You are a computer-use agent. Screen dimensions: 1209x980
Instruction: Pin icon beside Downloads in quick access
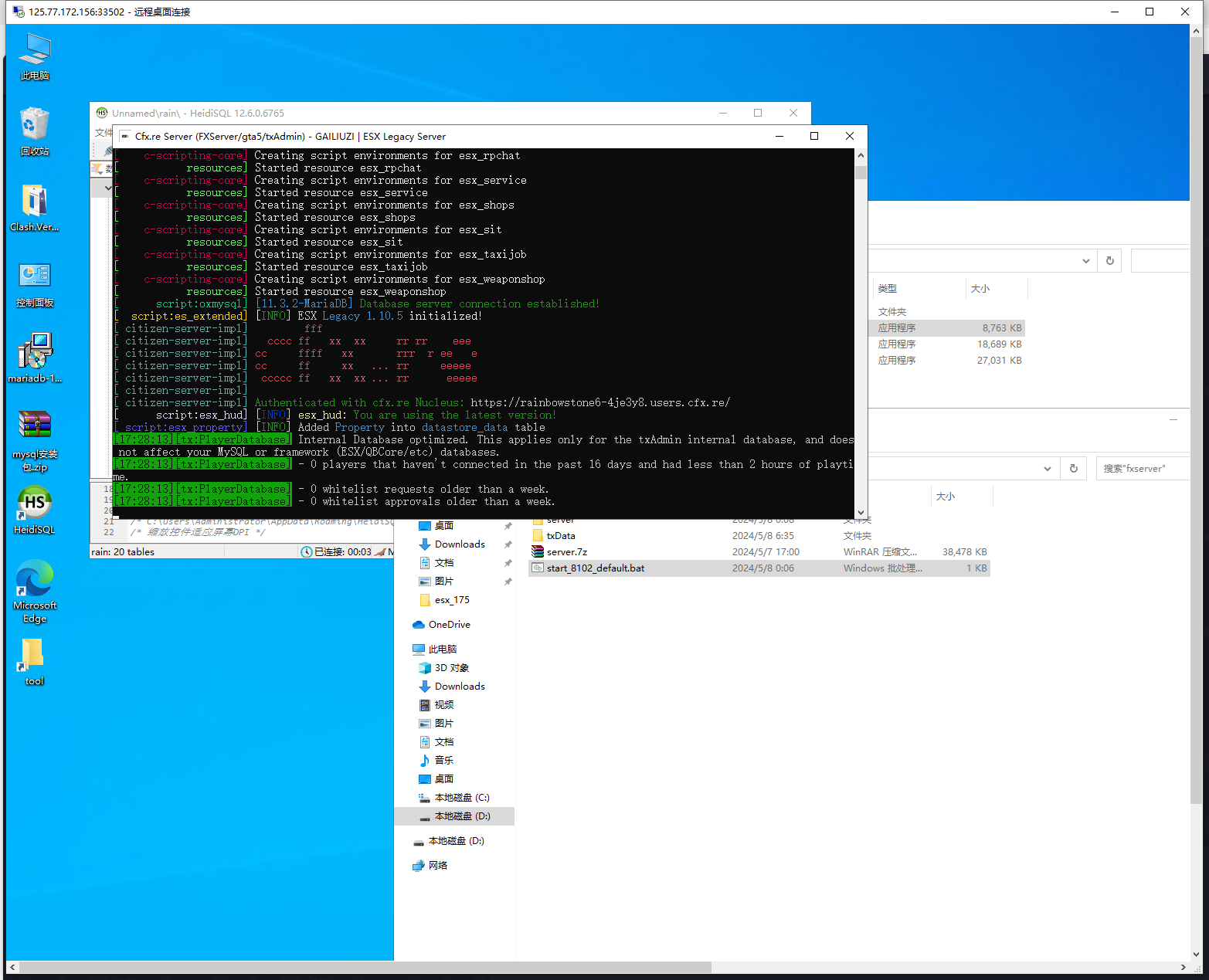tap(508, 544)
